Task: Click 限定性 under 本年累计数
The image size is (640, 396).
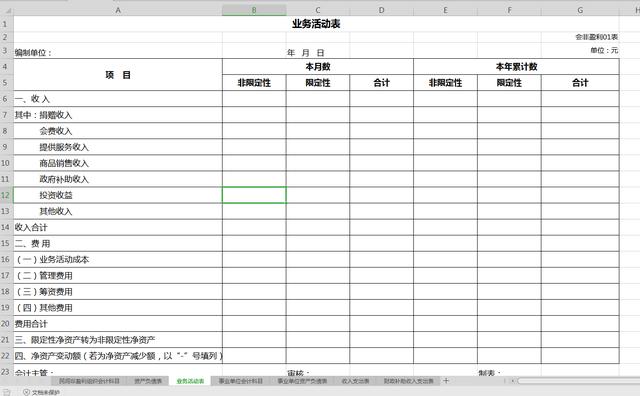Action: click(x=509, y=83)
